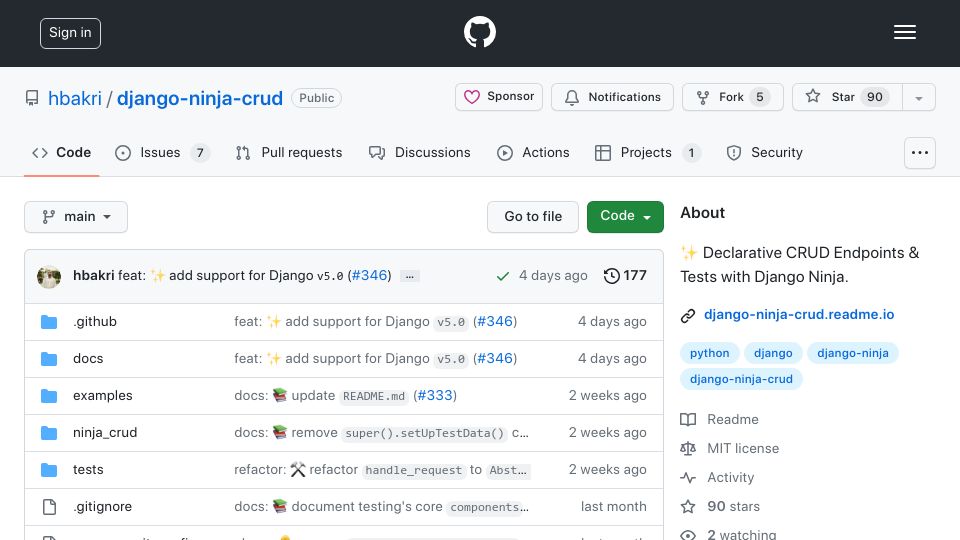Open #346 link in latest commit header
The width and height of the screenshot is (960, 540).
pyautogui.click(x=370, y=276)
